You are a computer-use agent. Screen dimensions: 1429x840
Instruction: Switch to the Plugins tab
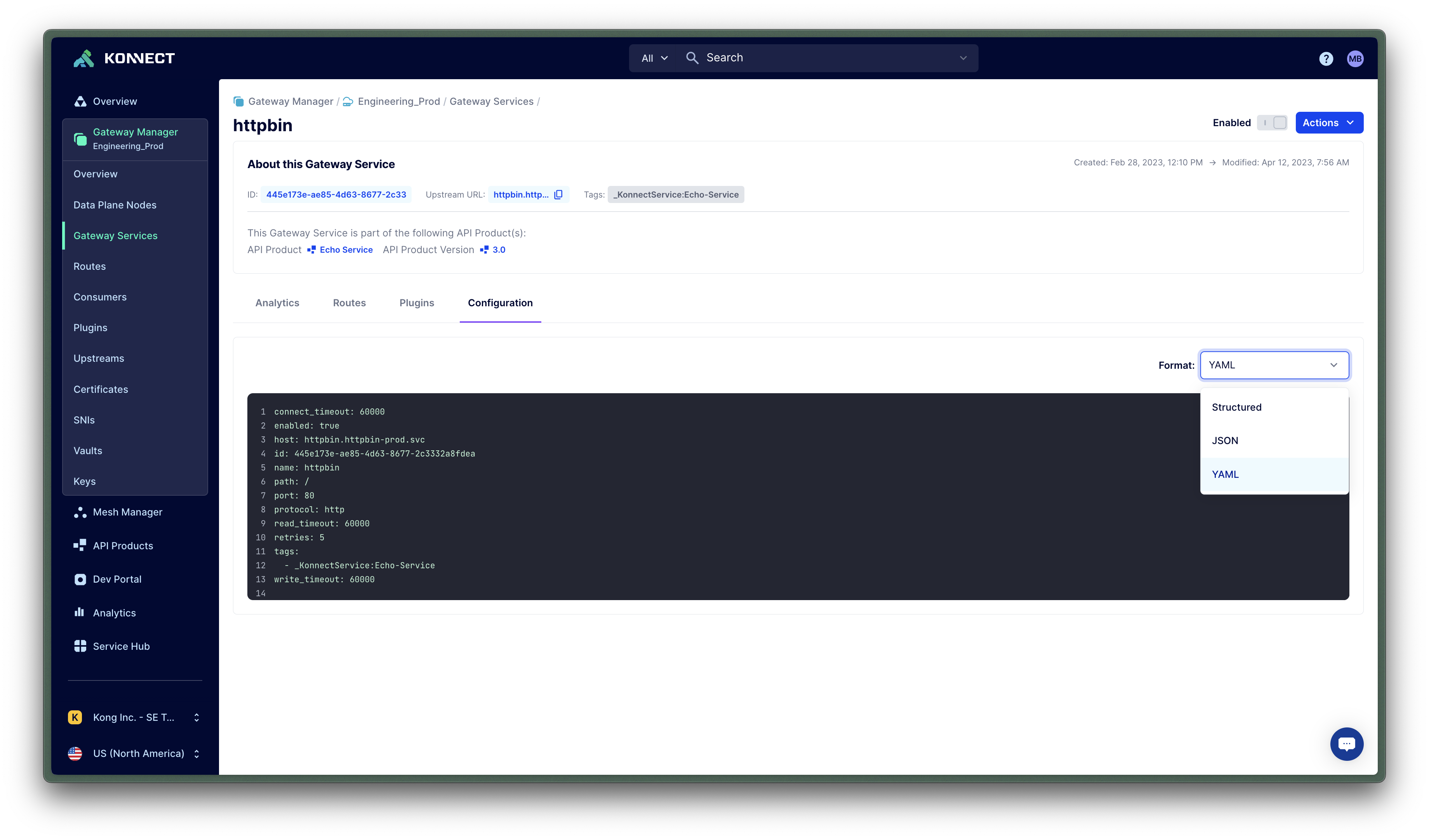(417, 303)
